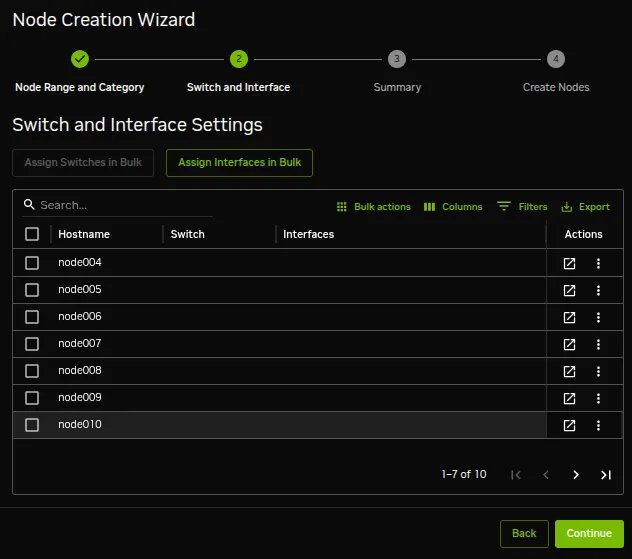This screenshot has height=559, width=632.
Task: Open the Bulk actions menu
Action: tap(374, 207)
